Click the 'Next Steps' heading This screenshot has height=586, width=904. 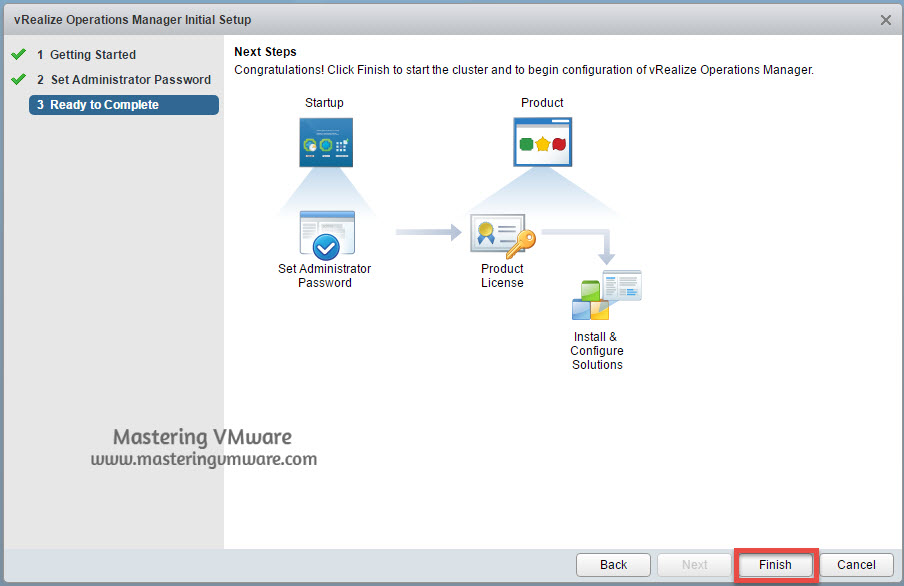[265, 52]
